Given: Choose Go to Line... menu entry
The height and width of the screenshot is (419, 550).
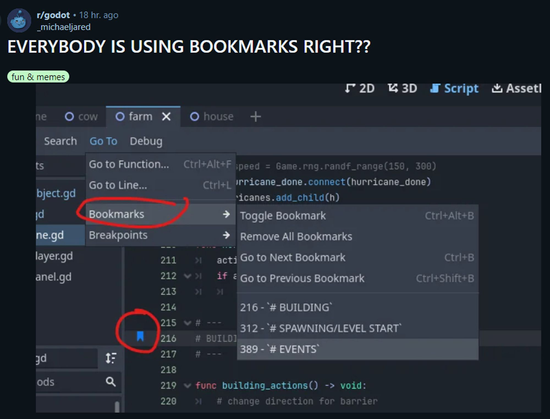Looking at the screenshot, I should click(161, 185).
